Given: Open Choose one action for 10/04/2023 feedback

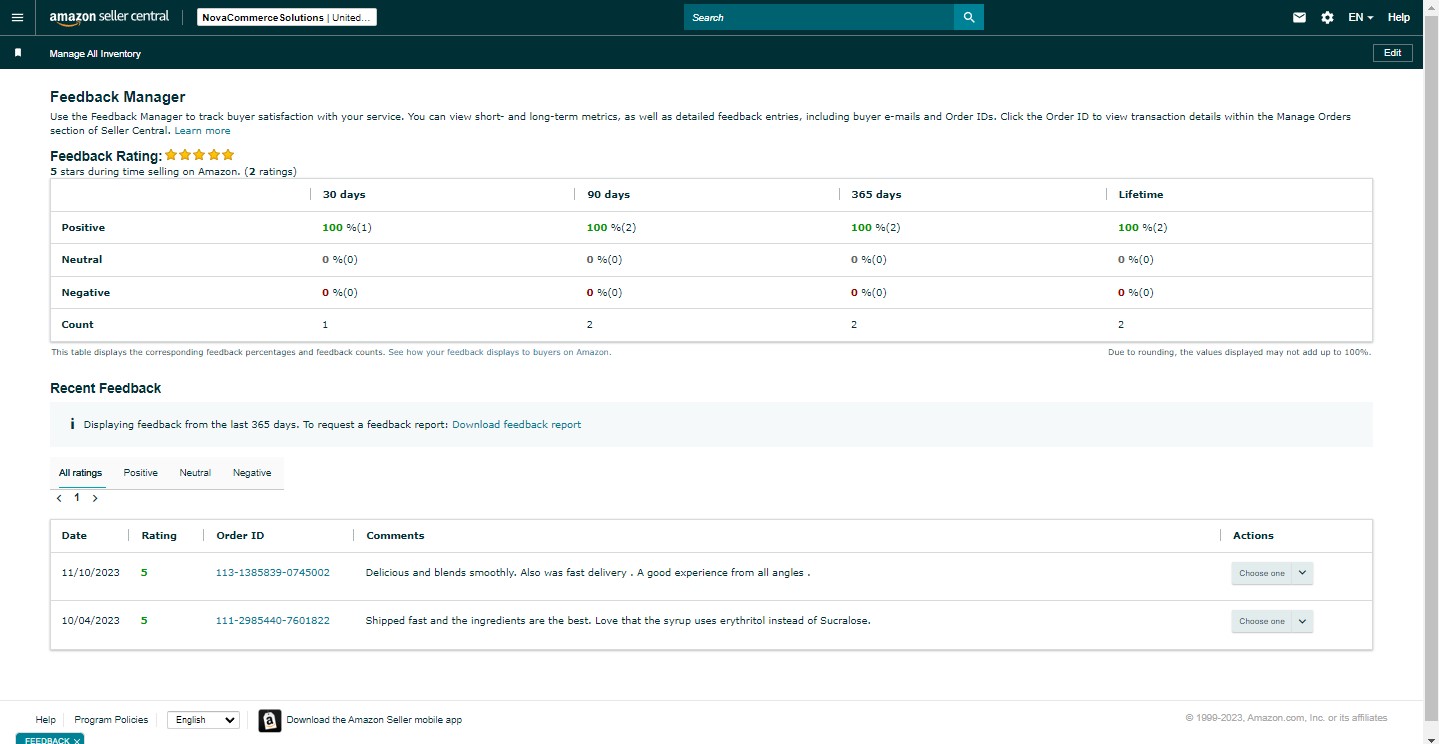Looking at the screenshot, I should (x=1272, y=621).
